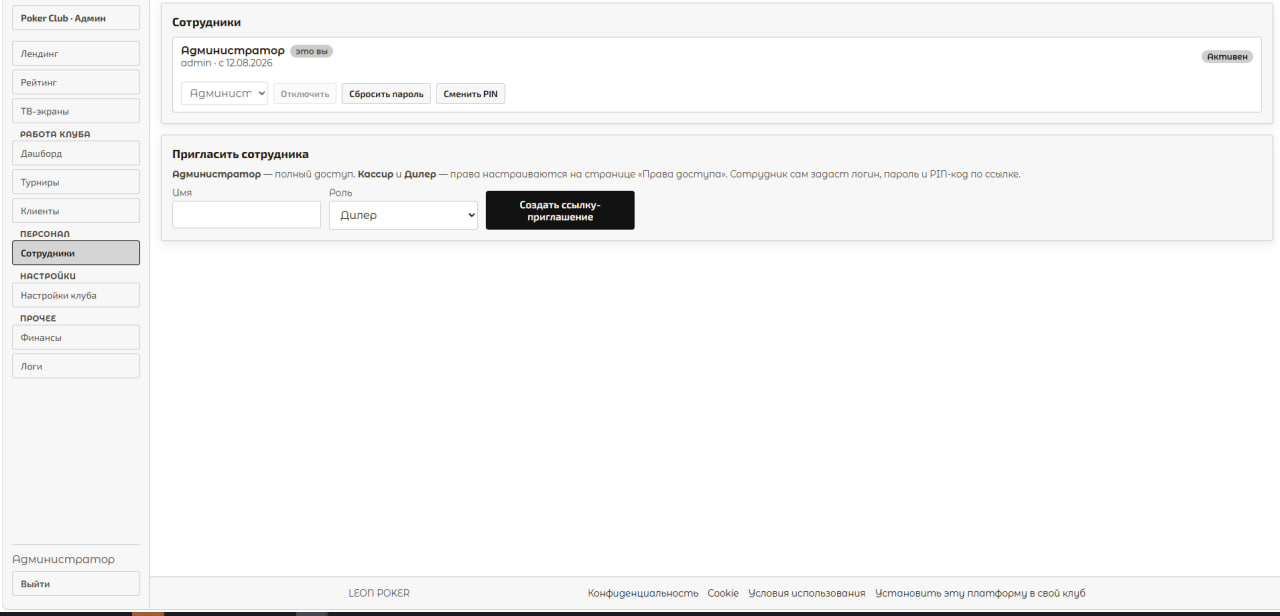Open Настройки клуба
This screenshot has width=1280, height=616.
click(76, 295)
